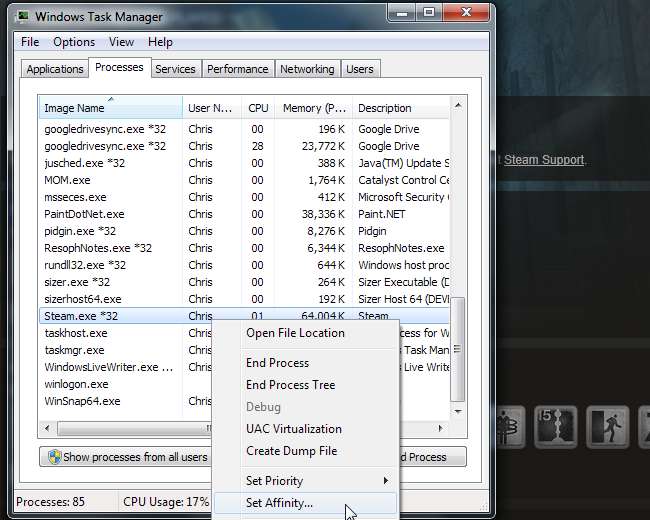Select the PaintDotNet.exe process row
The width and height of the screenshot is (650, 520).
84,214
